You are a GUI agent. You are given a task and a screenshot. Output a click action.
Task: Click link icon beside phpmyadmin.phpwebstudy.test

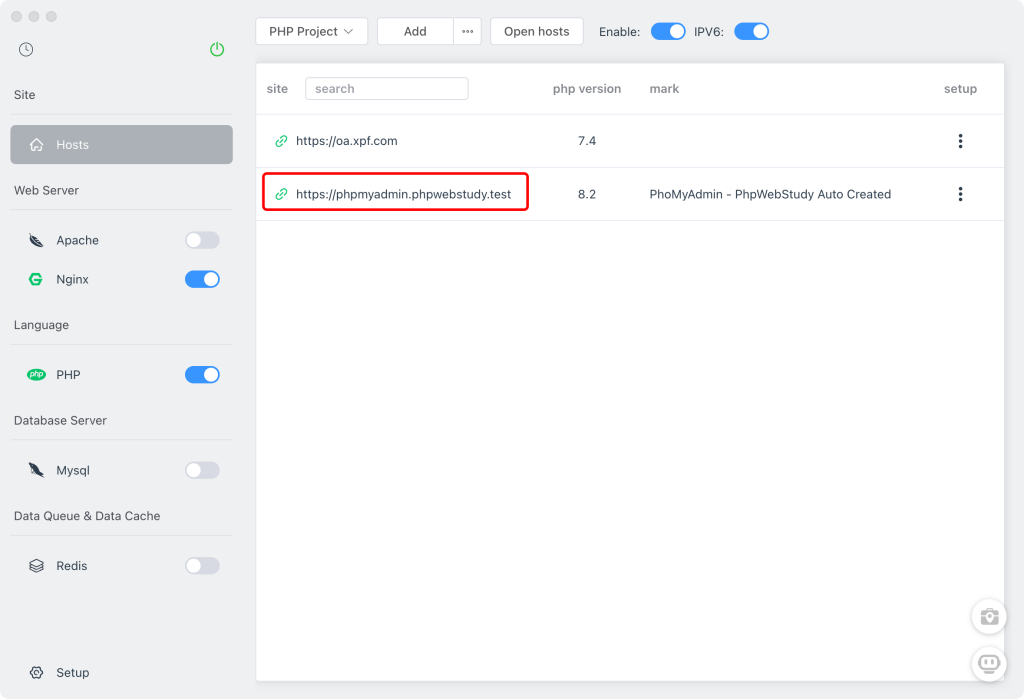pyautogui.click(x=281, y=194)
